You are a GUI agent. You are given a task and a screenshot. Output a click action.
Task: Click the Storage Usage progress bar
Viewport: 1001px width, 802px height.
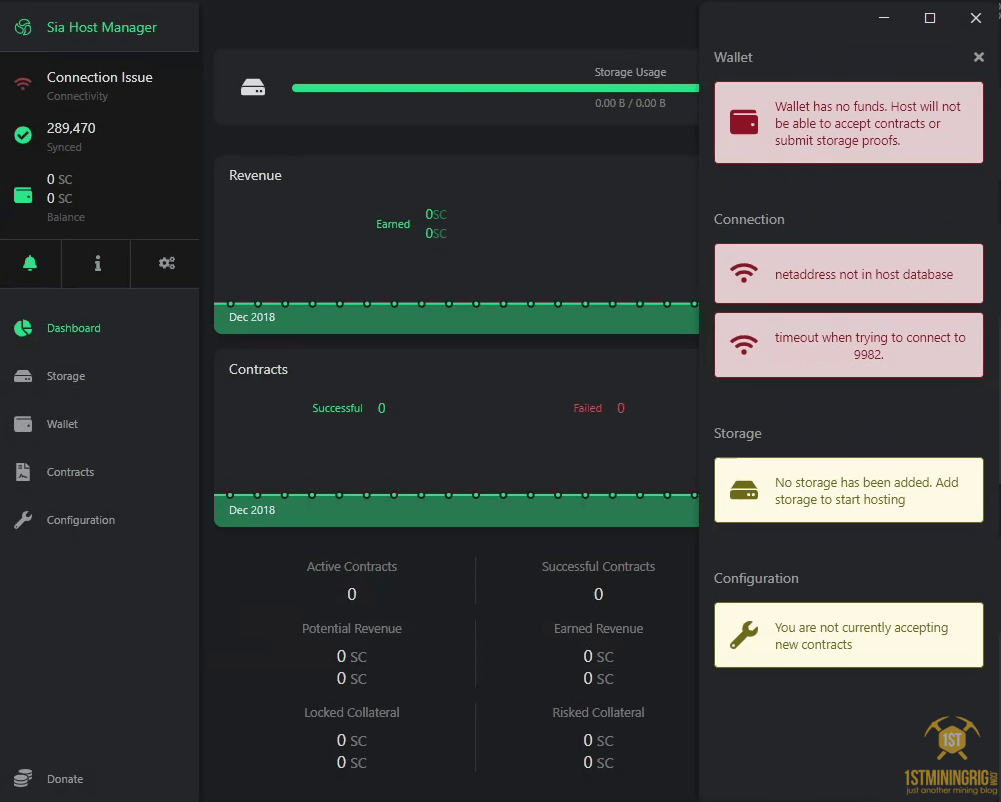click(x=495, y=88)
